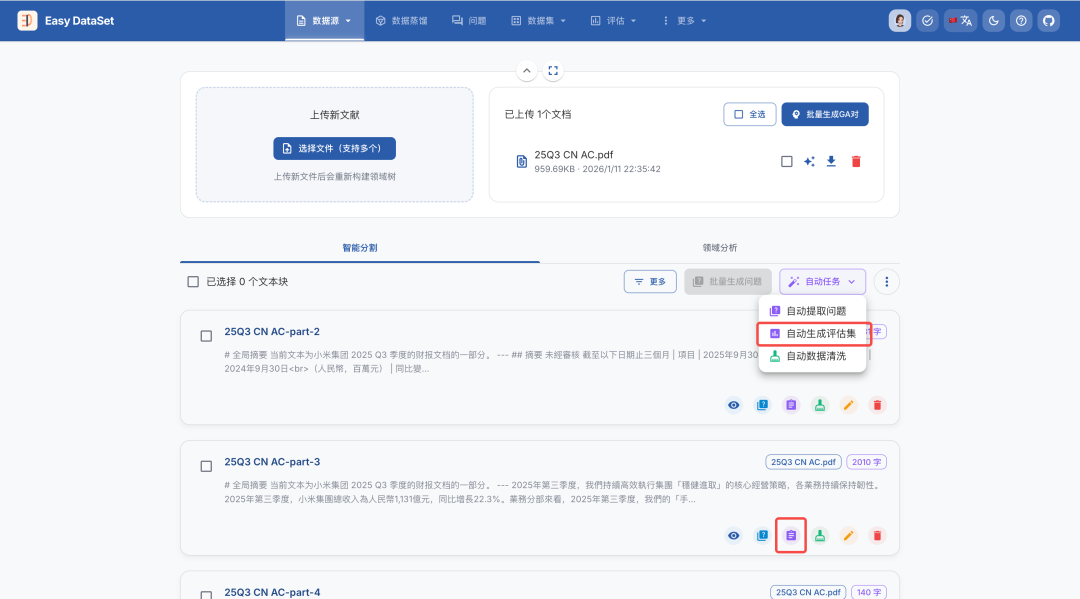Open the task status checkmark icon
The image size is (1080, 599).
[928, 21]
